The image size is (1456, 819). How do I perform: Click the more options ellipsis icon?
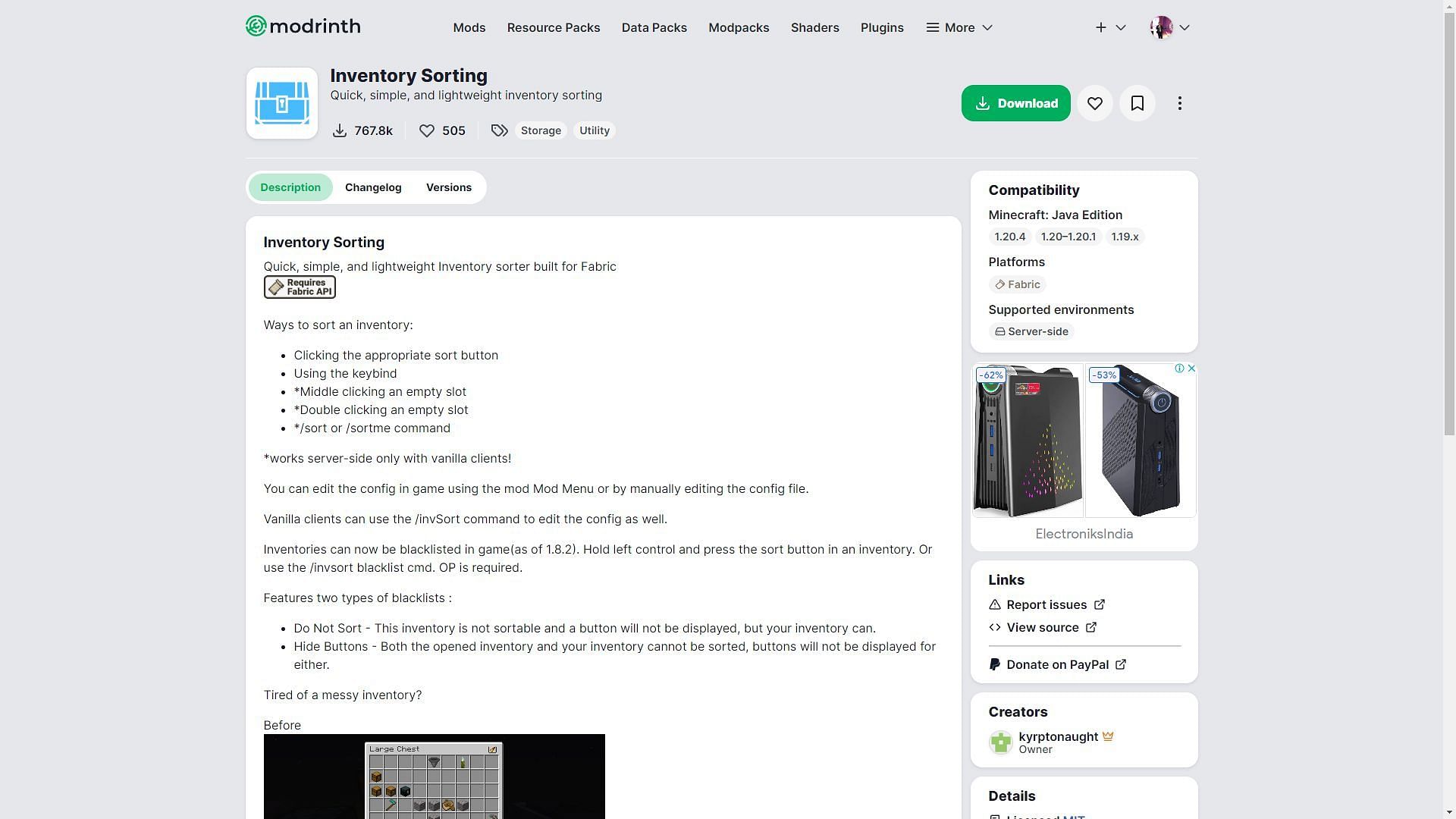[1180, 103]
